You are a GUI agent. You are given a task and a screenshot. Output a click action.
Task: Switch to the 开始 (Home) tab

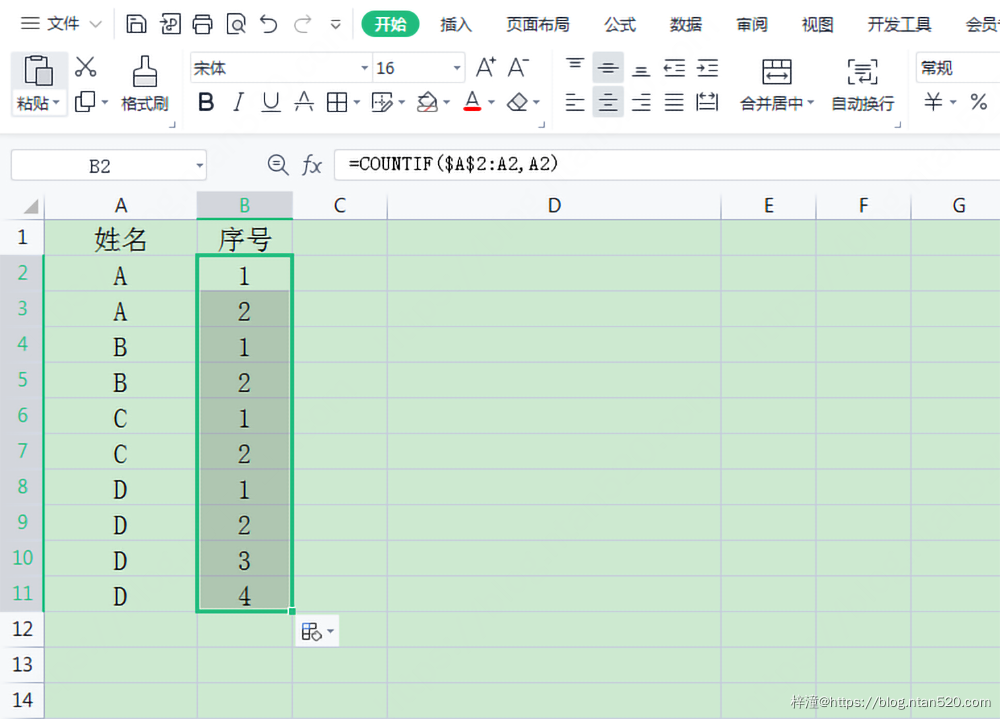(x=390, y=24)
